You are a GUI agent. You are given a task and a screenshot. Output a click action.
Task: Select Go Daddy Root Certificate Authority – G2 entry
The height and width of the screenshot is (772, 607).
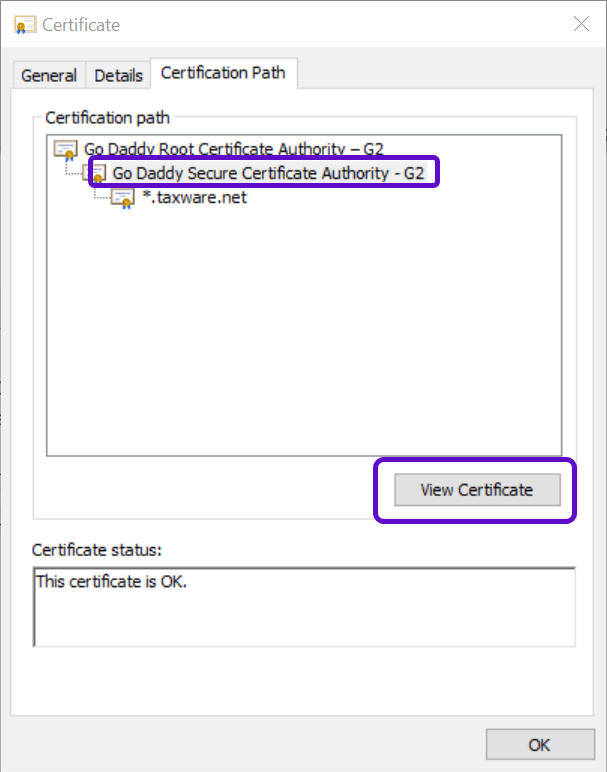pyautogui.click(x=233, y=149)
